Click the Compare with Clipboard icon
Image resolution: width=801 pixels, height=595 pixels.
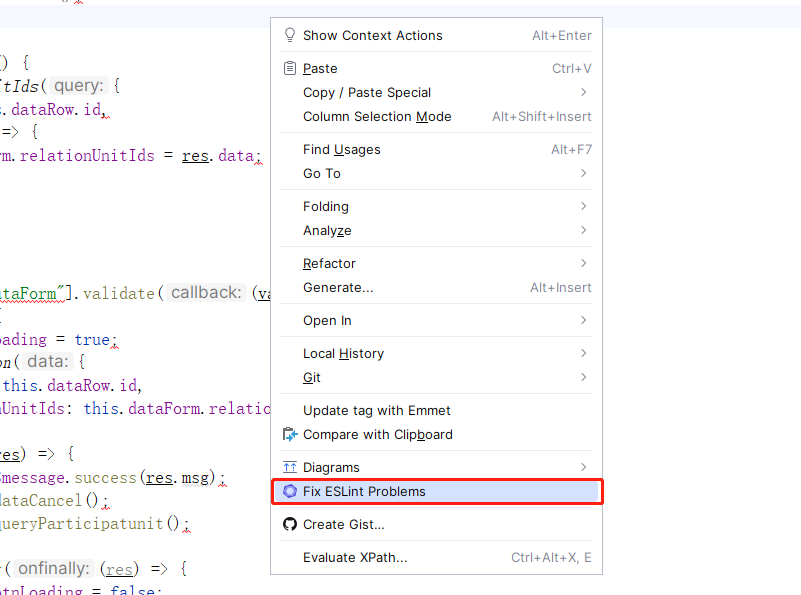tap(290, 435)
